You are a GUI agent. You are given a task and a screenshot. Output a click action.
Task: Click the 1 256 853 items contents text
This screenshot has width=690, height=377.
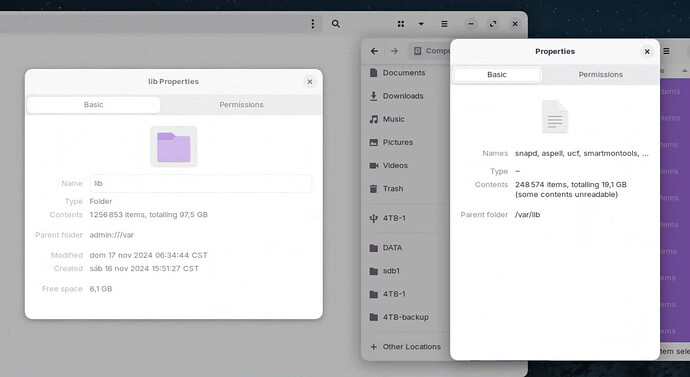click(x=149, y=215)
